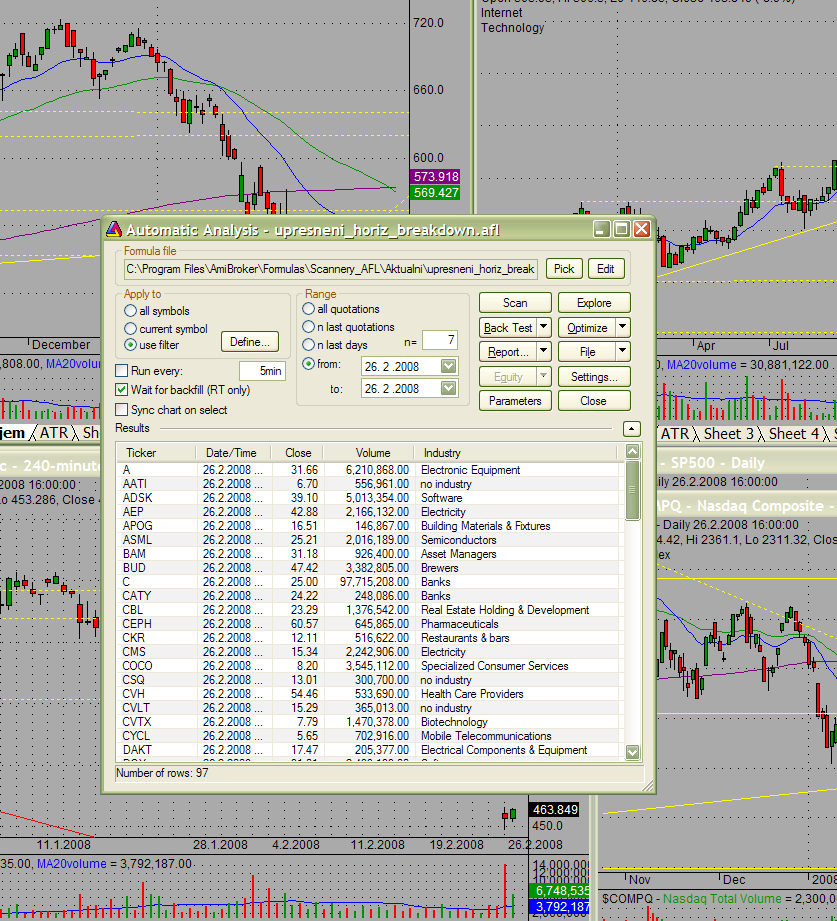Click the Close button in dialog
The width and height of the screenshot is (837, 921).
[x=594, y=401]
